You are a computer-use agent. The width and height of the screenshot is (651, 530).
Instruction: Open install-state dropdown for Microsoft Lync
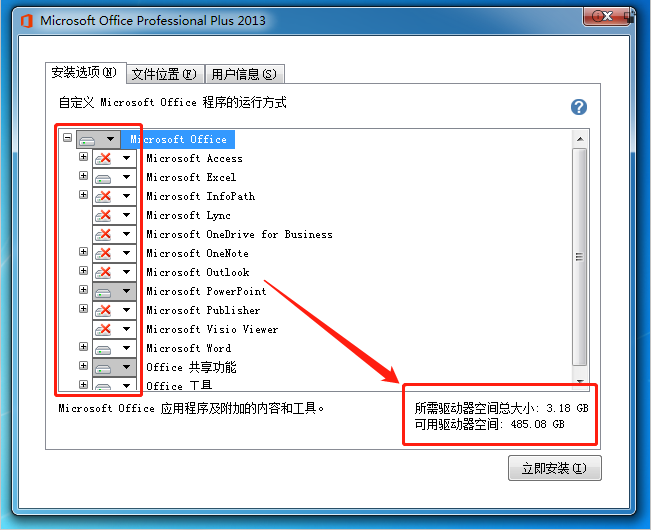click(x=115, y=215)
